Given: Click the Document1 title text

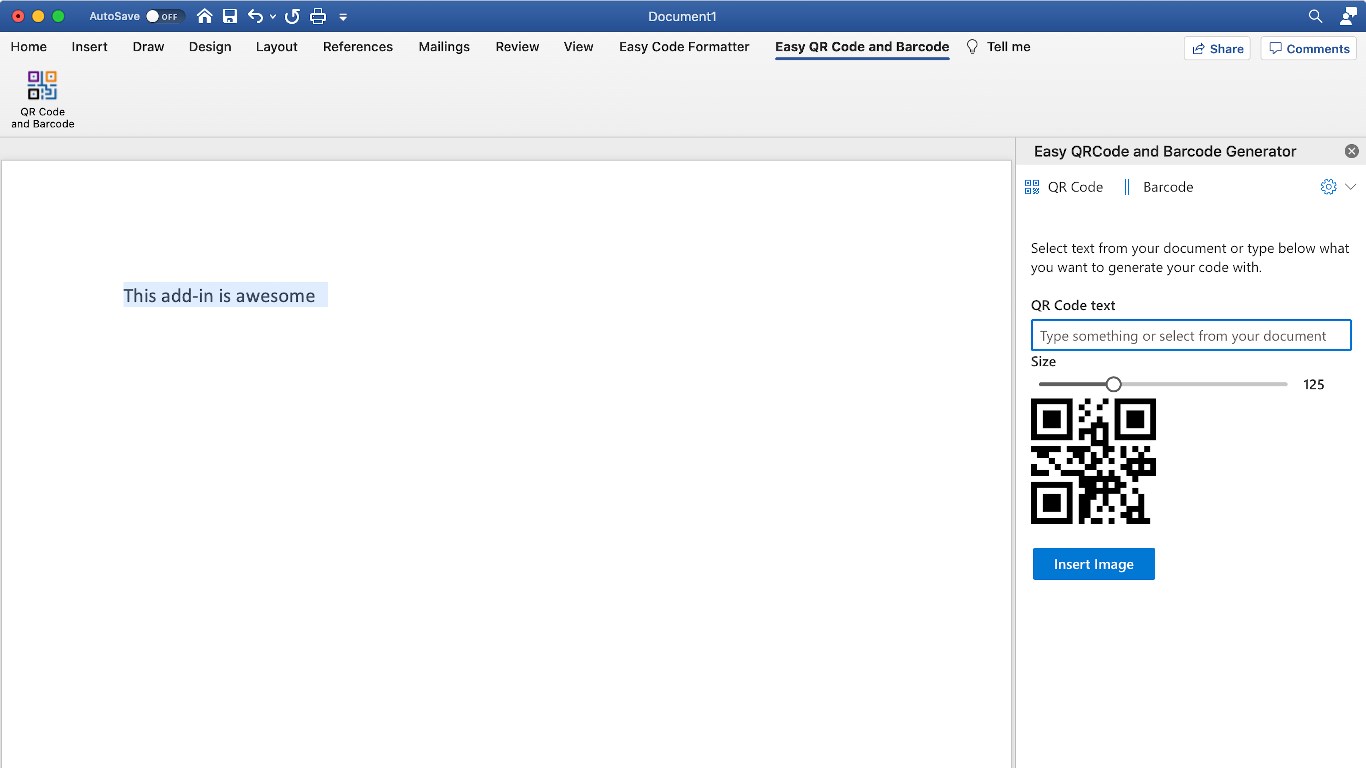Looking at the screenshot, I should click(682, 16).
